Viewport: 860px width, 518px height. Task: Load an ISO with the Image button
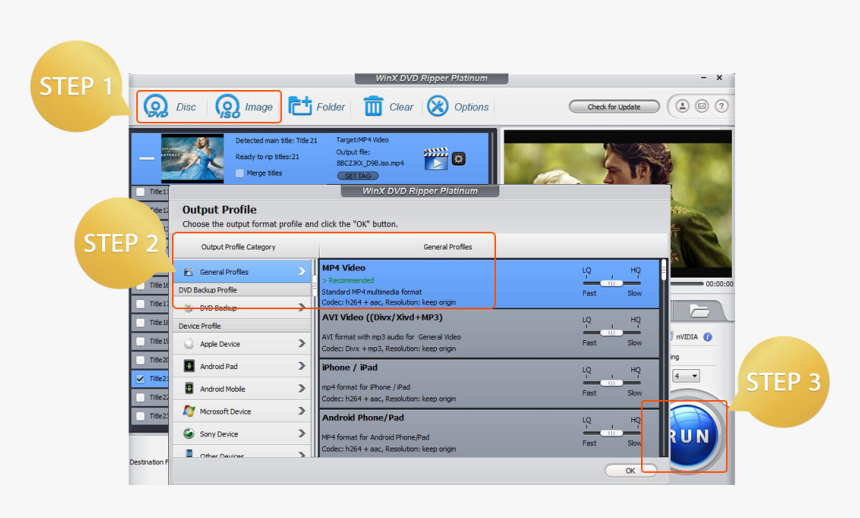click(x=244, y=106)
